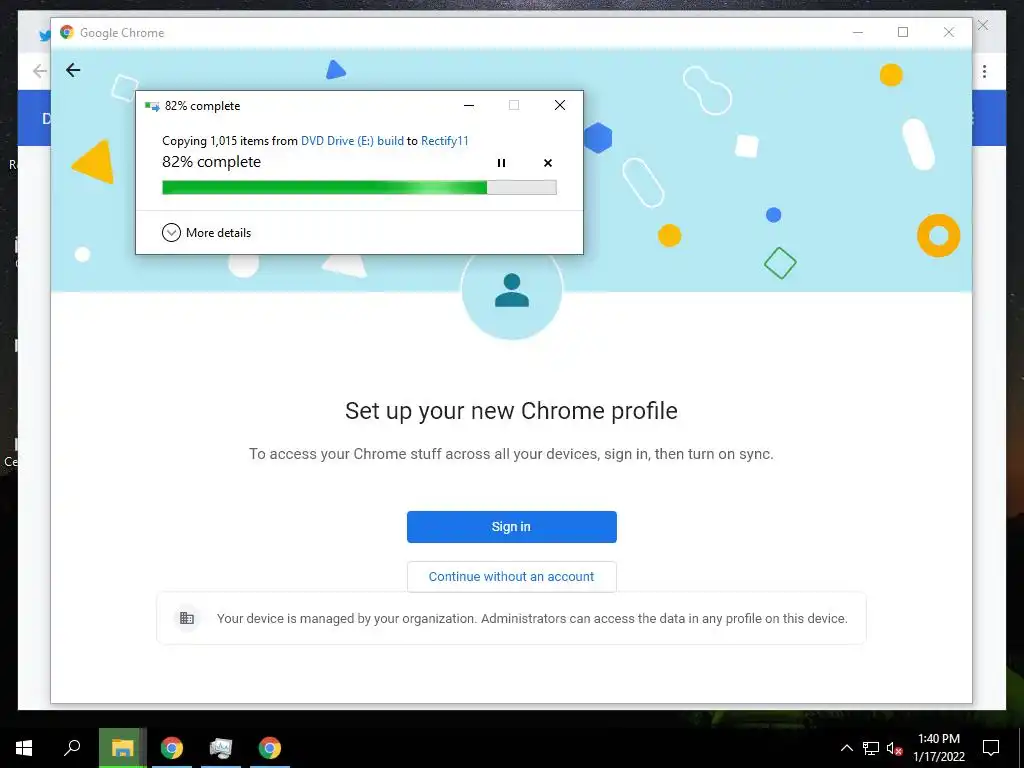Click the copy dialog title icon
Image resolution: width=1024 pixels, height=768 pixels.
click(152, 106)
